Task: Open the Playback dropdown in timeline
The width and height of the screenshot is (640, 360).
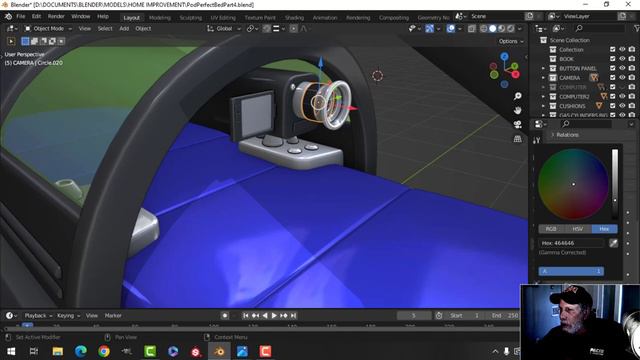Action: [x=38, y=316]
